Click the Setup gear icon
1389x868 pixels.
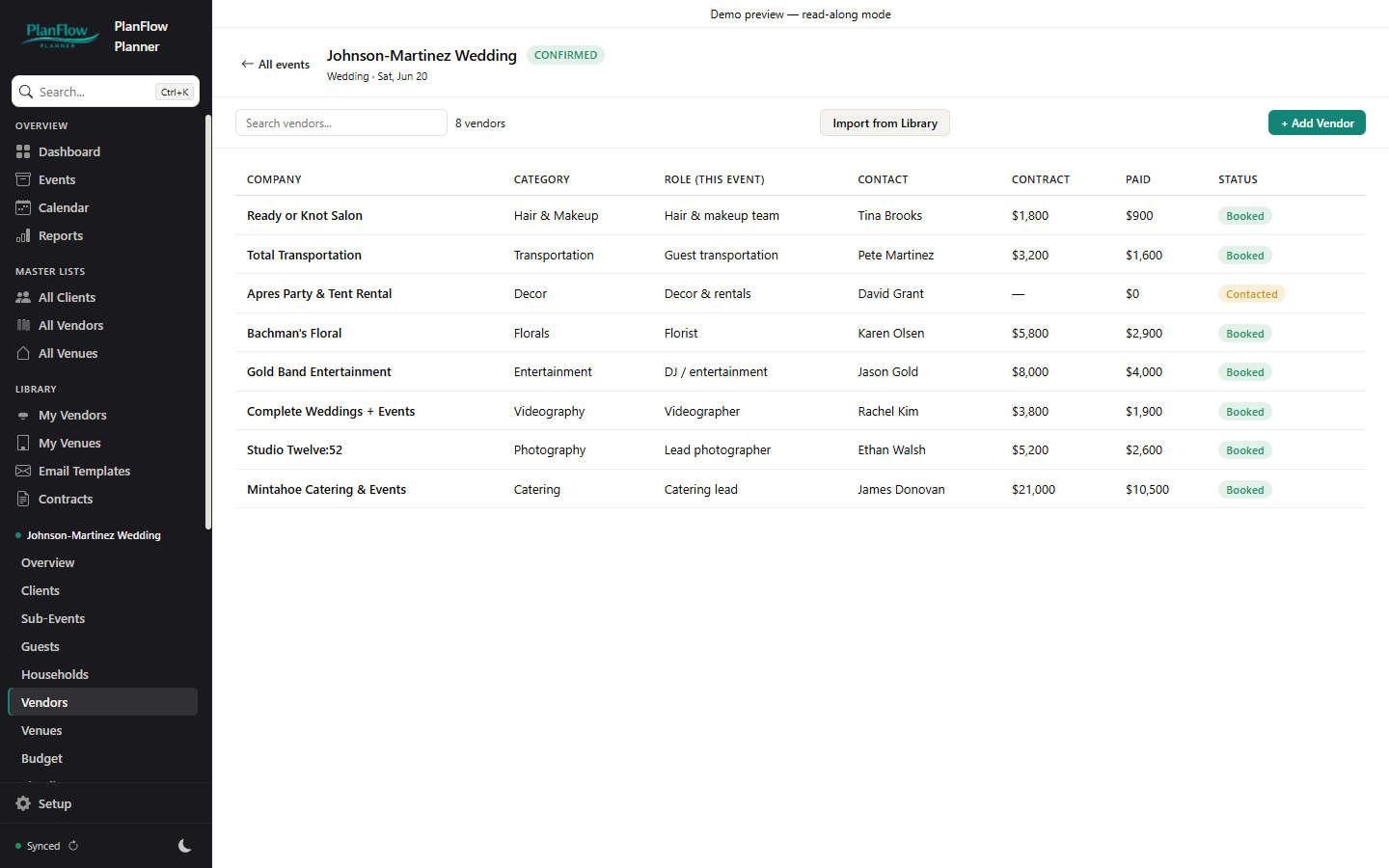click(x=23, y=803)
